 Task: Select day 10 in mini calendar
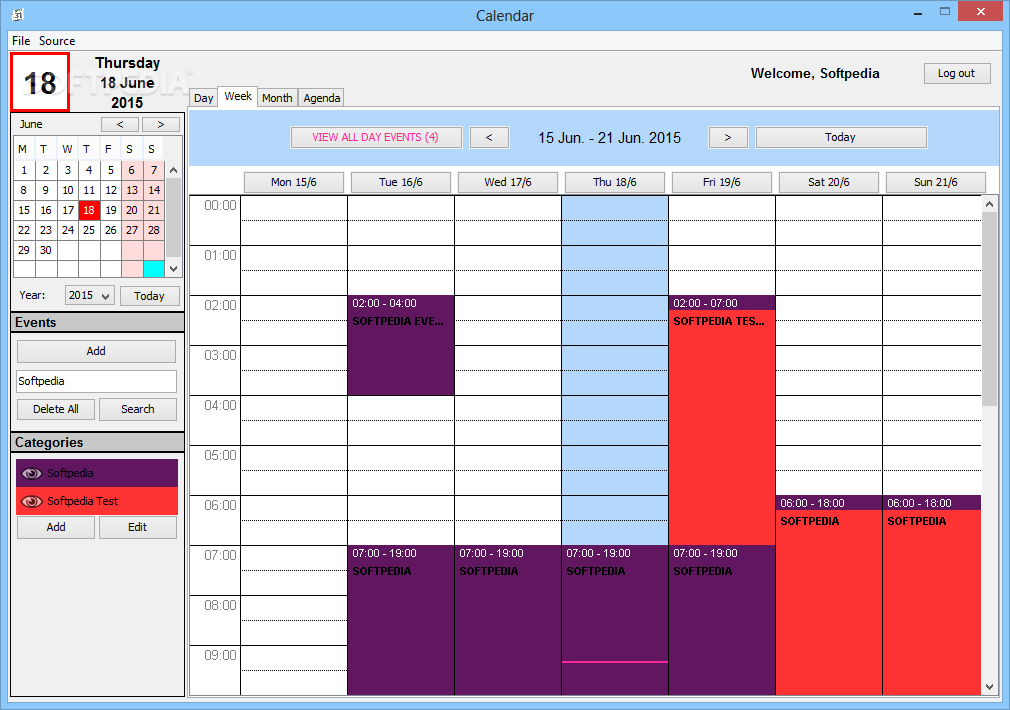(x=68, y=190)
